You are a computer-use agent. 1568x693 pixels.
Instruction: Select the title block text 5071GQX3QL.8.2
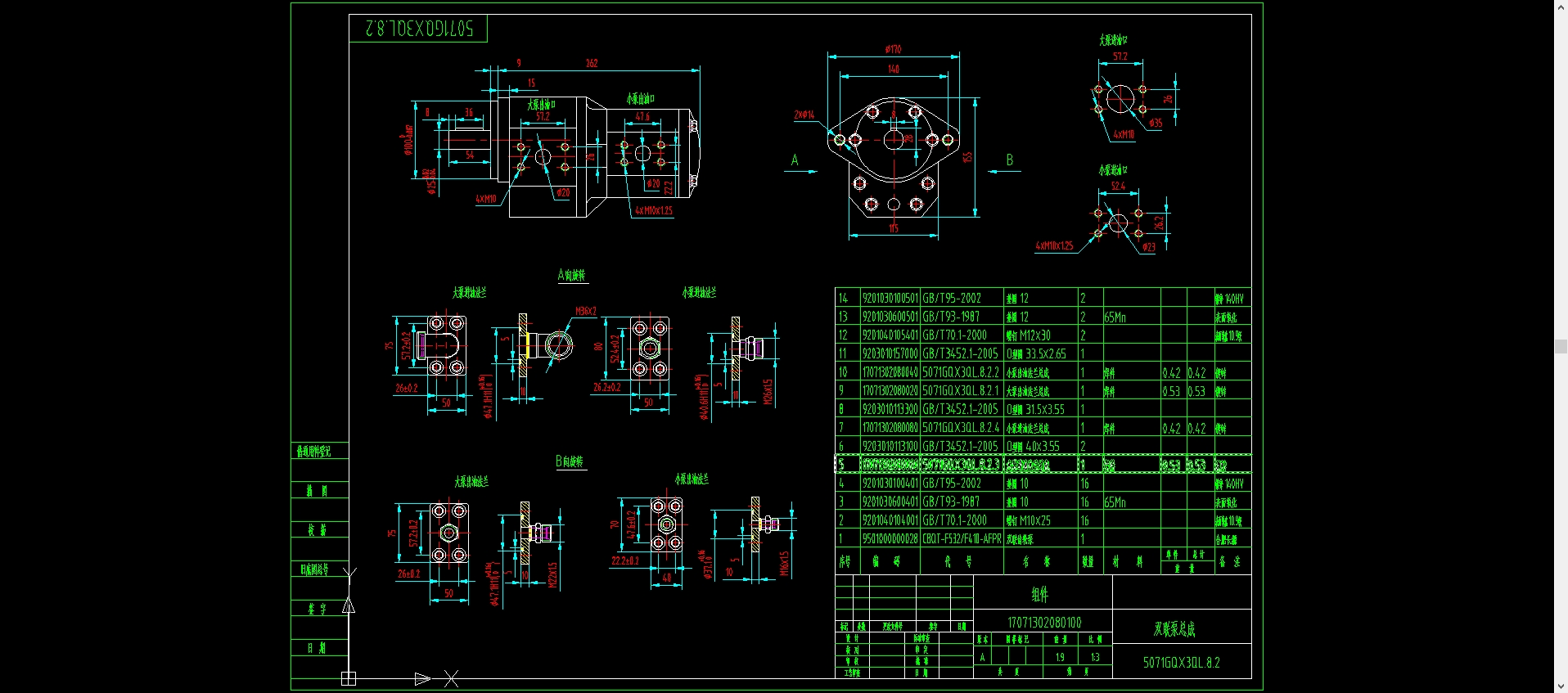tap(1181, 663)
